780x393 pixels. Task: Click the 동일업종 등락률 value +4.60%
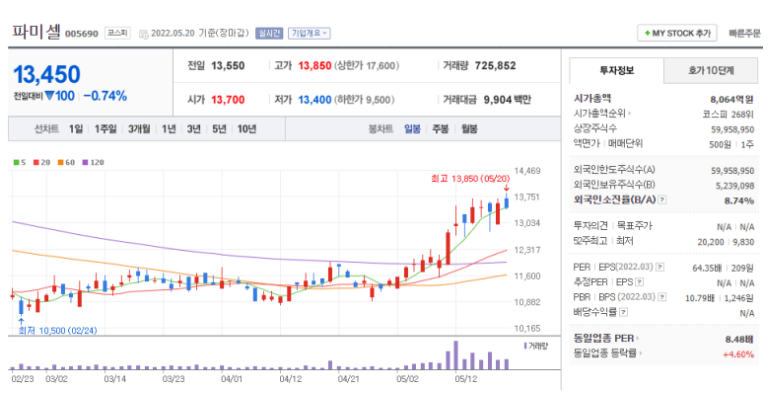pos(738,354)
